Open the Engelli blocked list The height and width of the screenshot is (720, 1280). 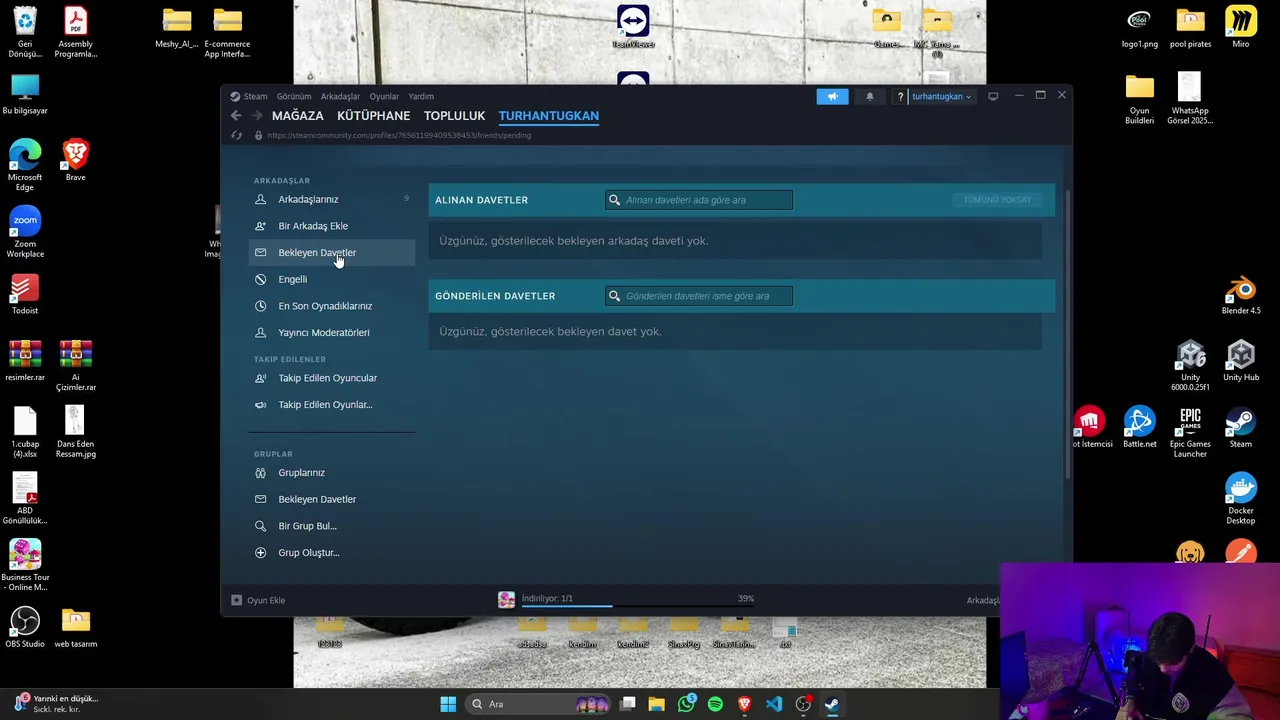tap(332, 279)
